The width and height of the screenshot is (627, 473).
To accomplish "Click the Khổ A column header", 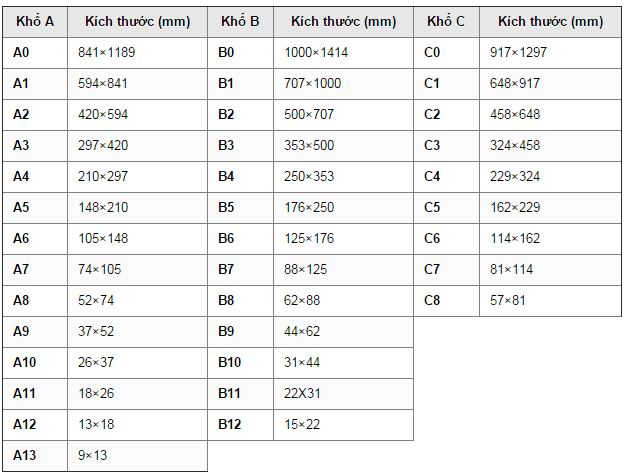I will click(x=35, y=21).
